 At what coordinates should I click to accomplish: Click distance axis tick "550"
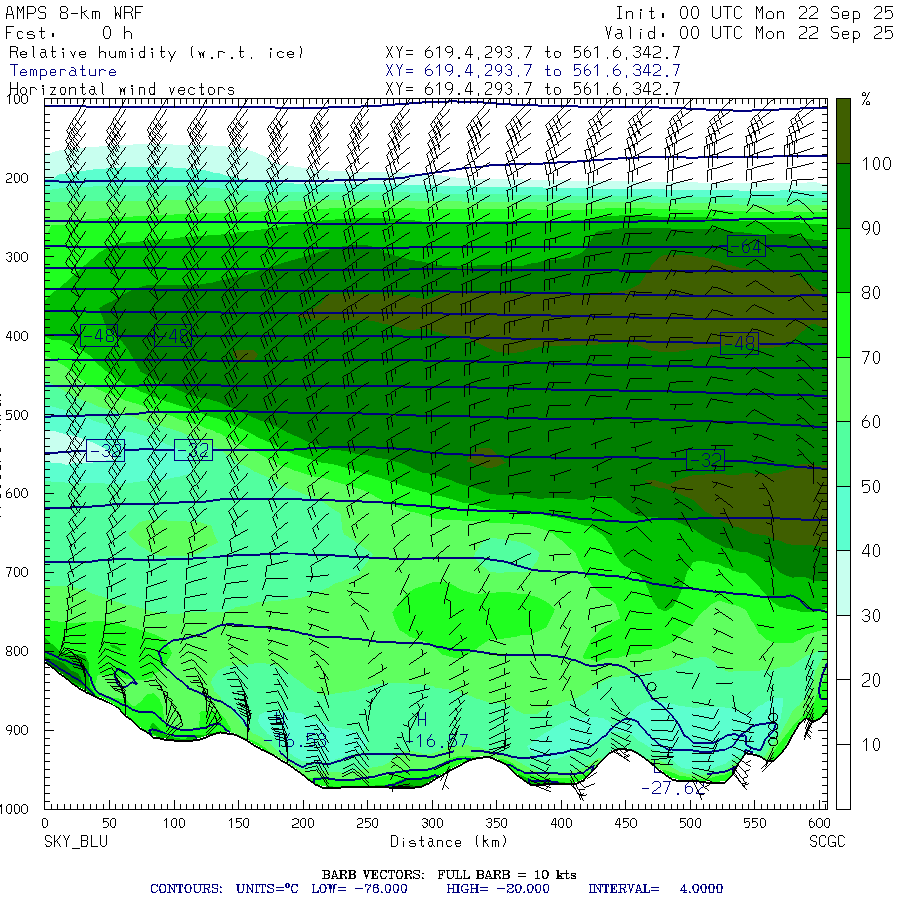point(755,823)
